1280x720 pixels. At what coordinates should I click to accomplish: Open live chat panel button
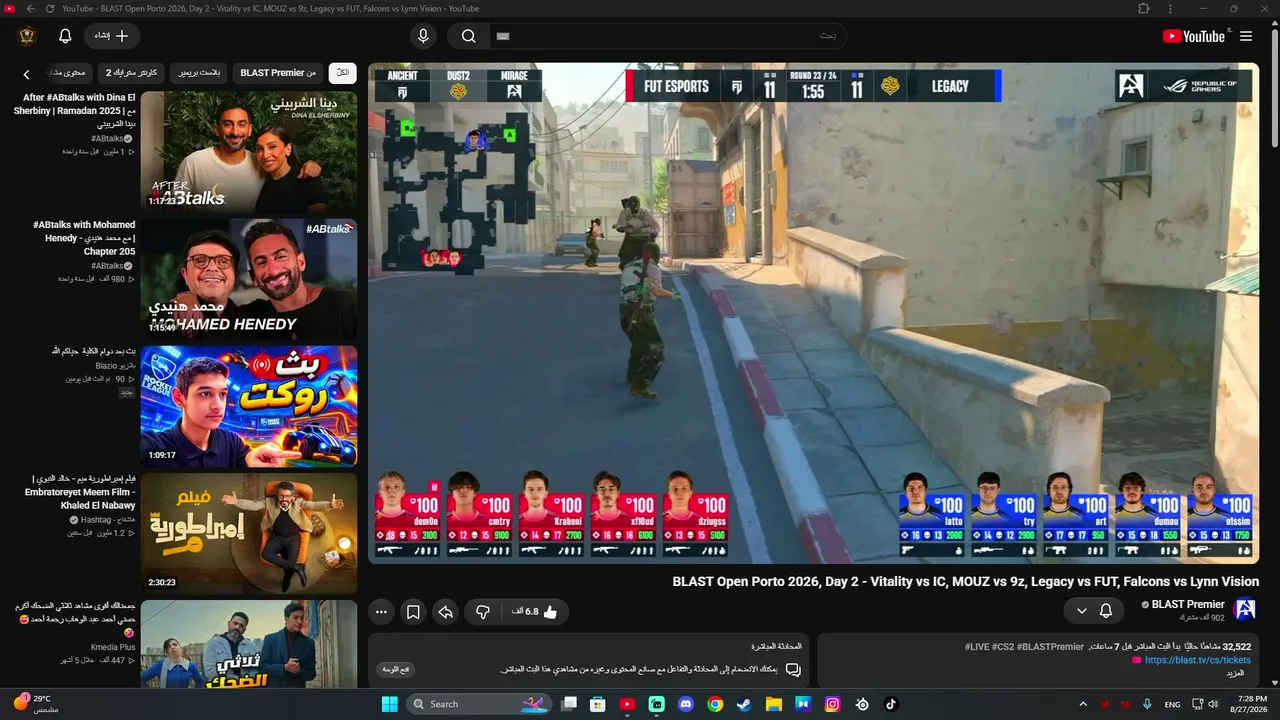(x=395, y=669)
